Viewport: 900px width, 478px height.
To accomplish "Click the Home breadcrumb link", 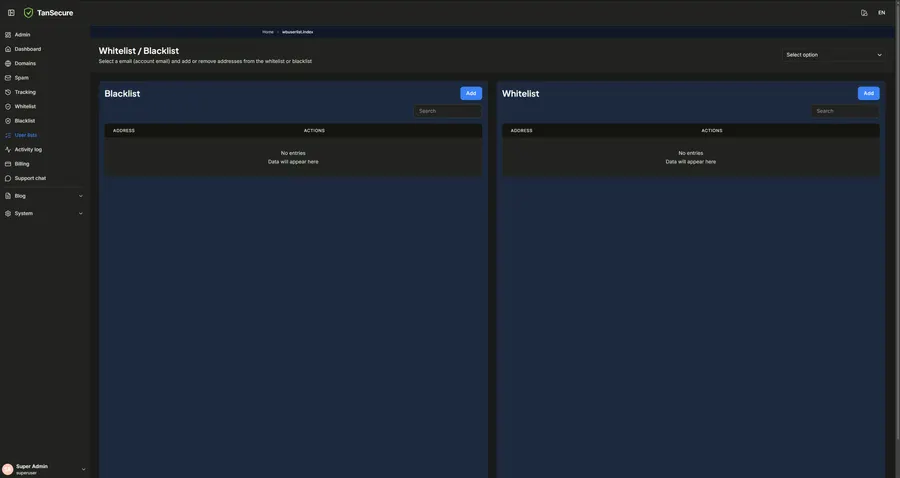I will click(x=268, y=32).
